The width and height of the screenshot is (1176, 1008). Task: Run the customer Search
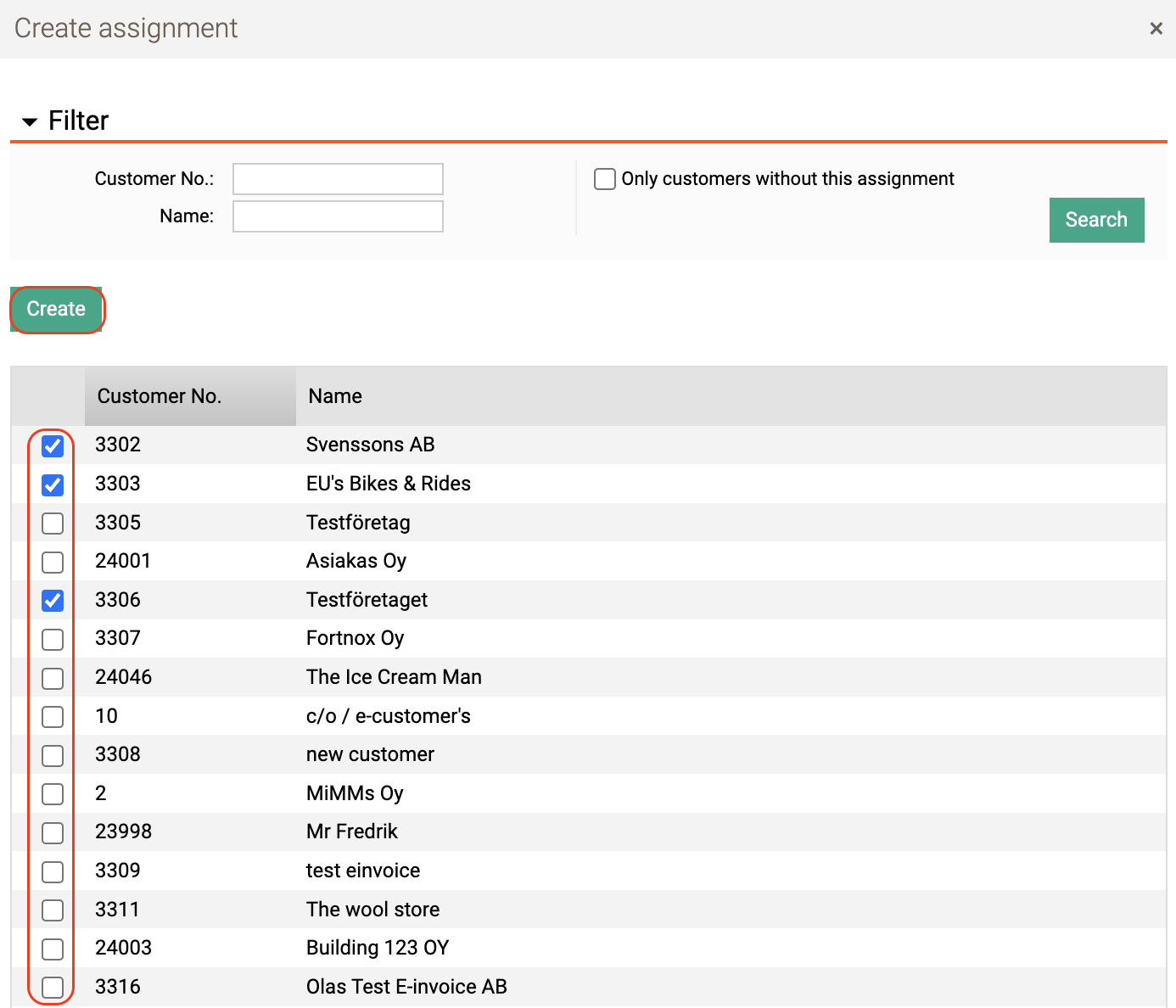1096,220
